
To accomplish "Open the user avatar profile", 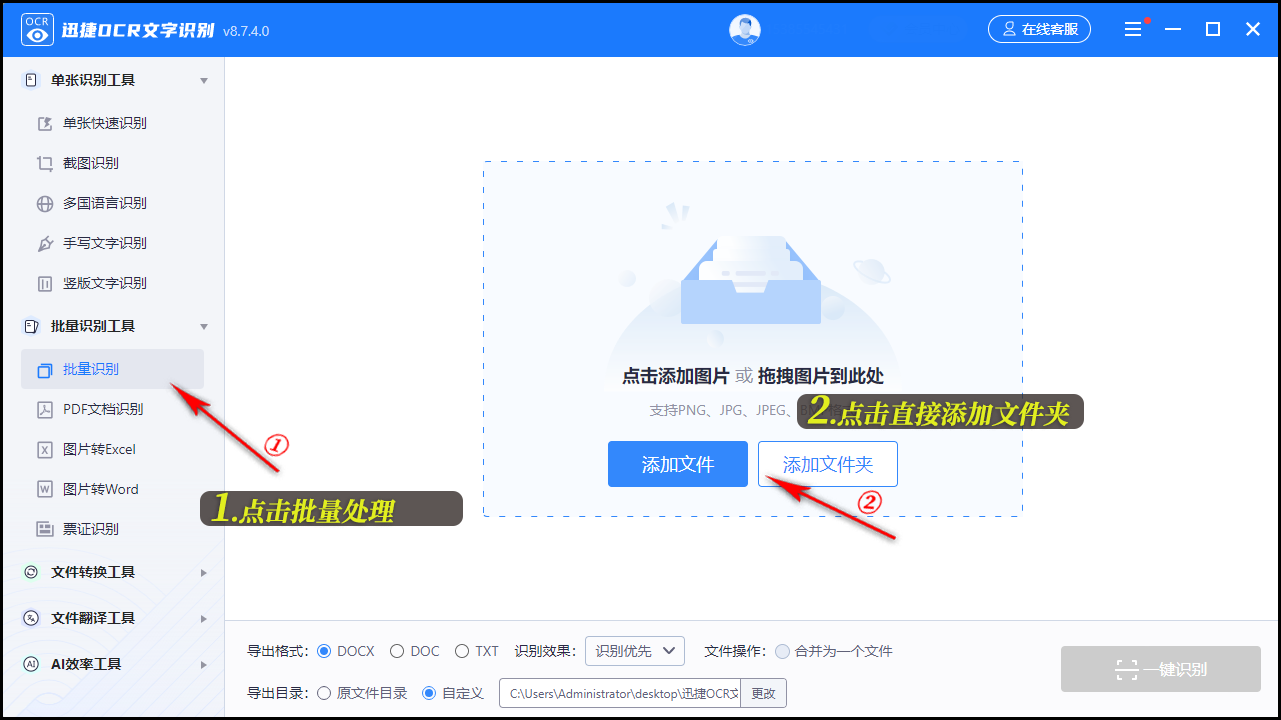I will pyautogui.click(x=745, y=30).
